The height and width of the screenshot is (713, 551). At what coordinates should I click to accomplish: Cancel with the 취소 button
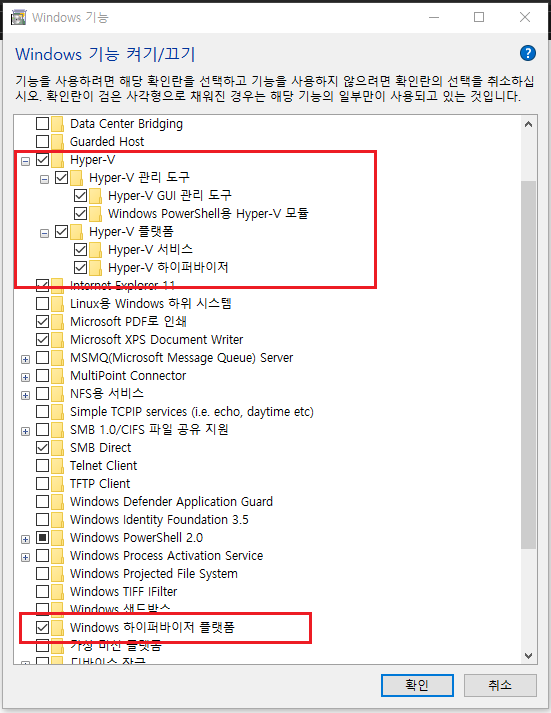pyautogui.click(x=500, y=685)
